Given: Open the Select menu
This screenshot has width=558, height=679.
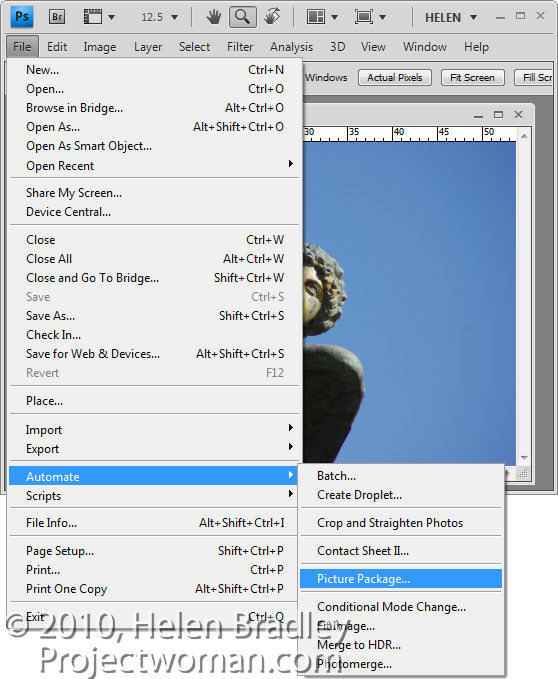Looking at the screenshot, I should coord(194,47).
